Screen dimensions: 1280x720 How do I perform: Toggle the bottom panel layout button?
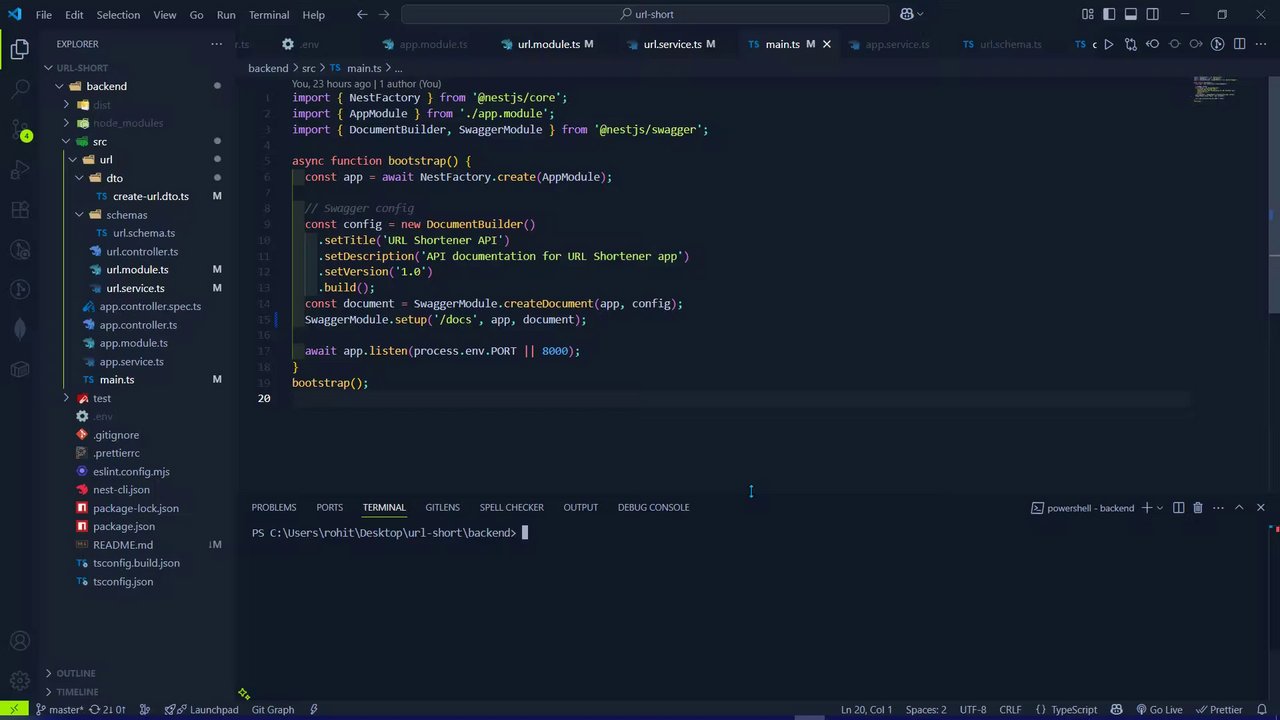point(1131,14)
